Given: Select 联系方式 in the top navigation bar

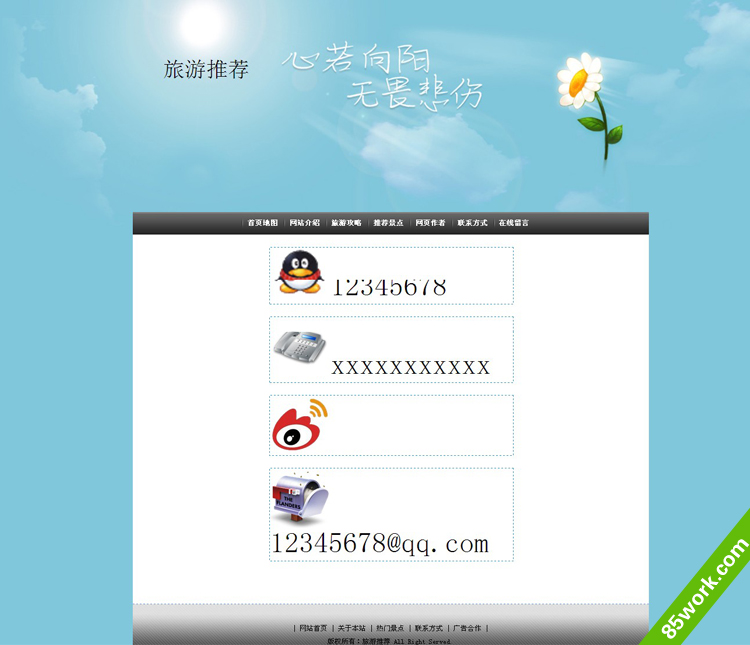Looking at the screenshot, I should click(x=472, y=223).
